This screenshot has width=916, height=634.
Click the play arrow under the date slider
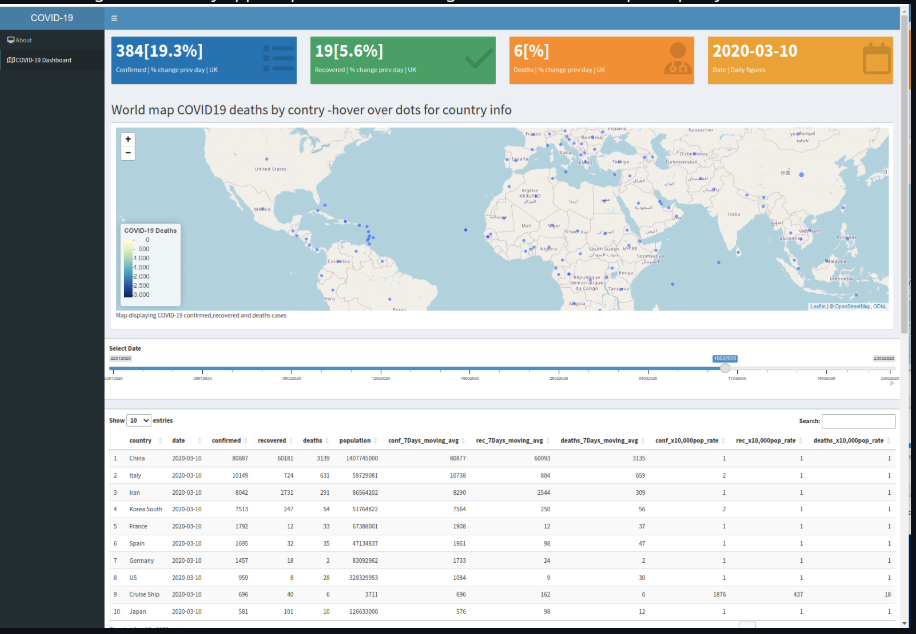click(892, 383)
